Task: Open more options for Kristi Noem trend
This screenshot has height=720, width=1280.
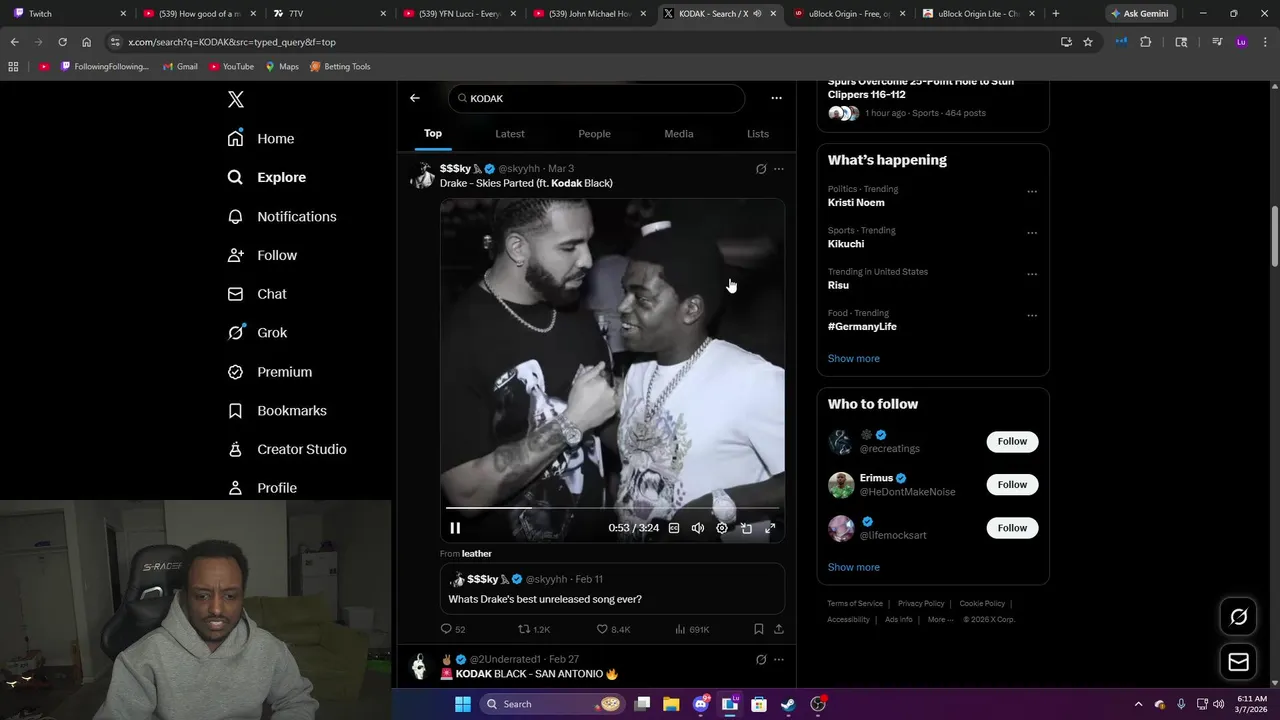Action: coord(1032,191)
